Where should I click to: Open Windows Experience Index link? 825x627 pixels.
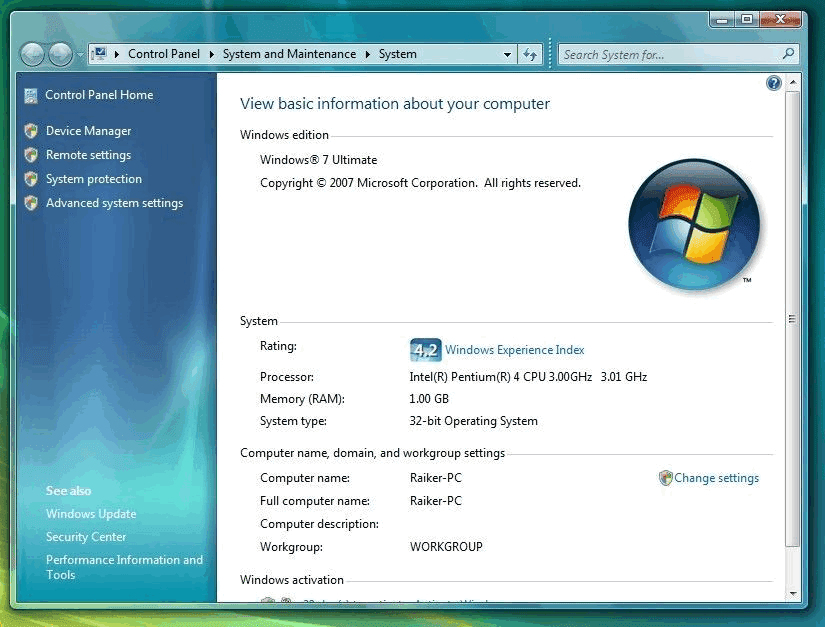coord(515,350)
